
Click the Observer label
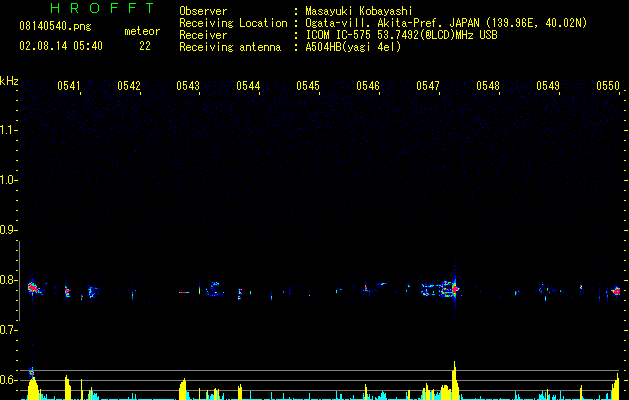click(x=203, y=11)
